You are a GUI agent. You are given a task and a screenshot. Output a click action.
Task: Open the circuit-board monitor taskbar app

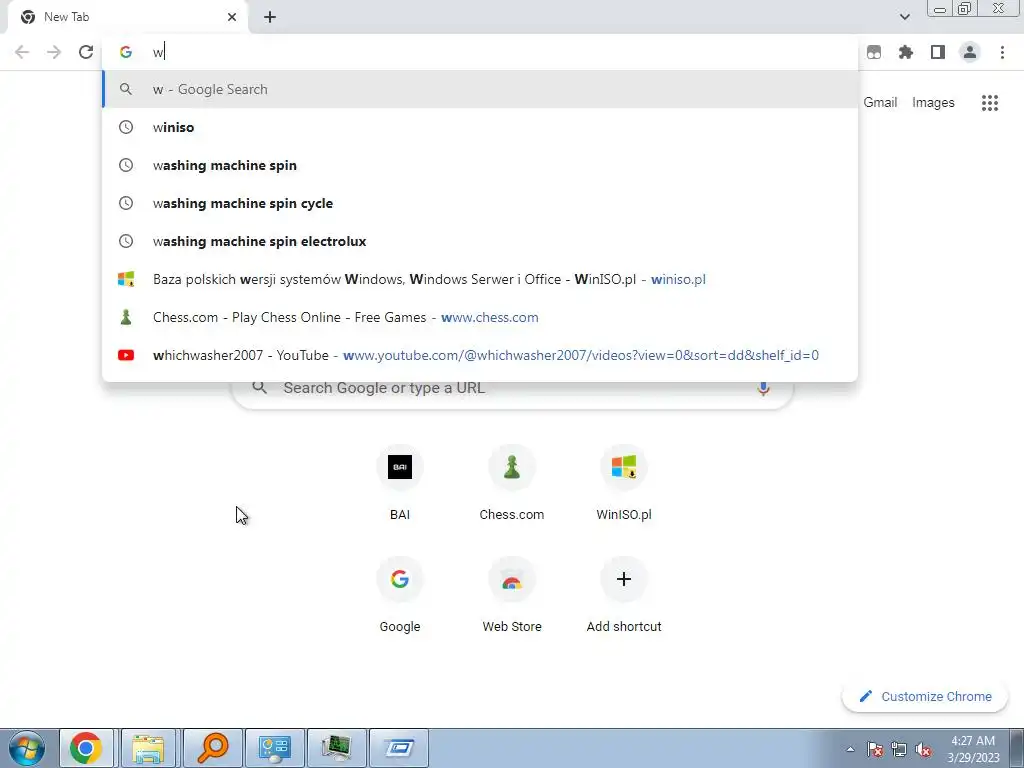336,748
